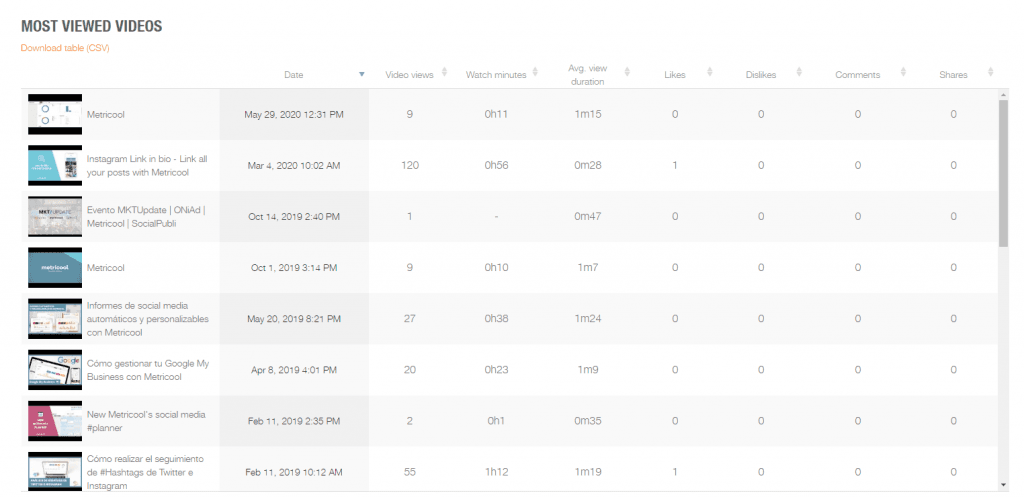This screenshot has width=1024, height=497.
Task: Sort by Watch minutes arrows icon
Action: point(535,72)
